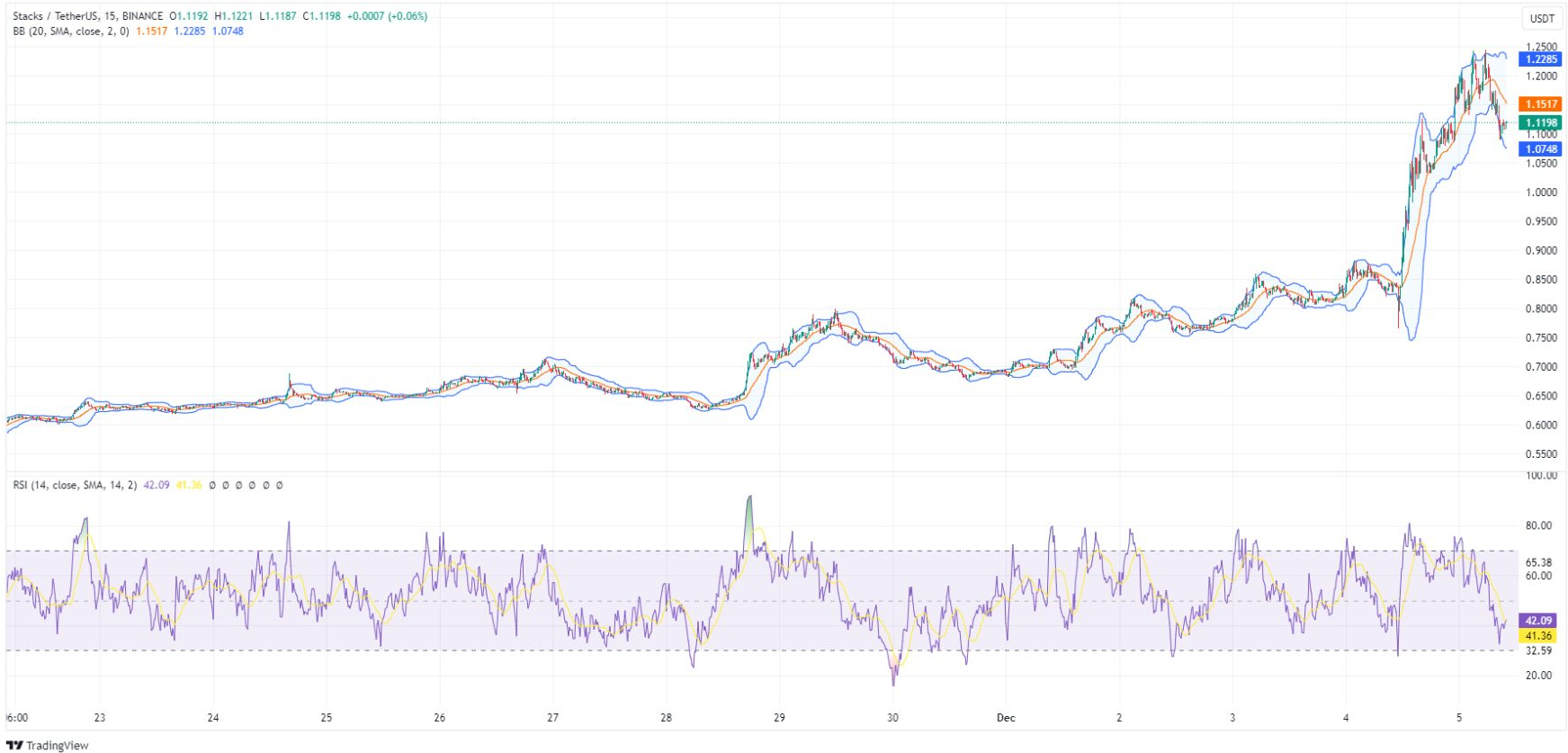The image size is (1568, 753).
Task: Click the 23 date on time axis
Action: (x=100, y=718)
